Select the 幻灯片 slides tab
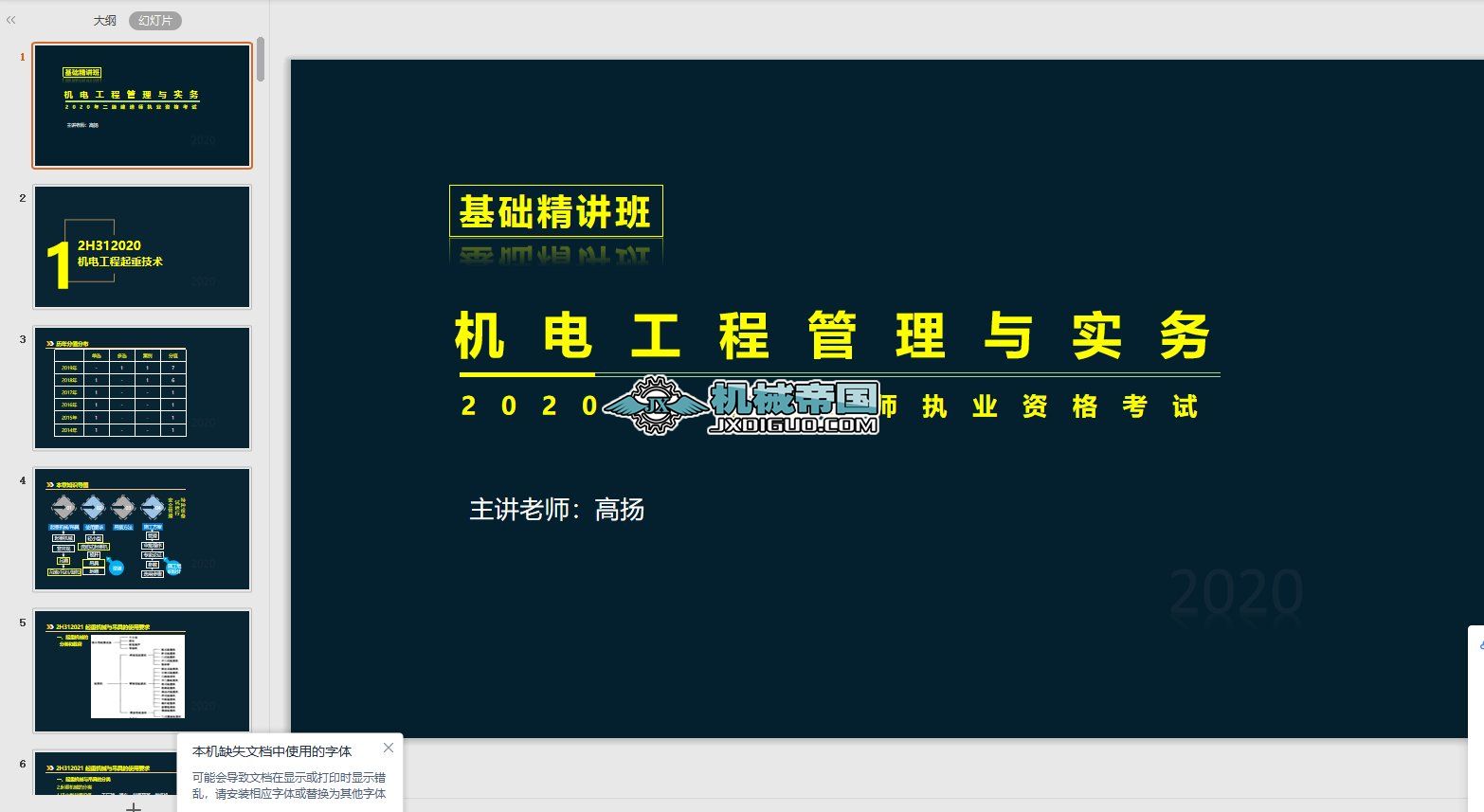 click(x=154, y=20)
